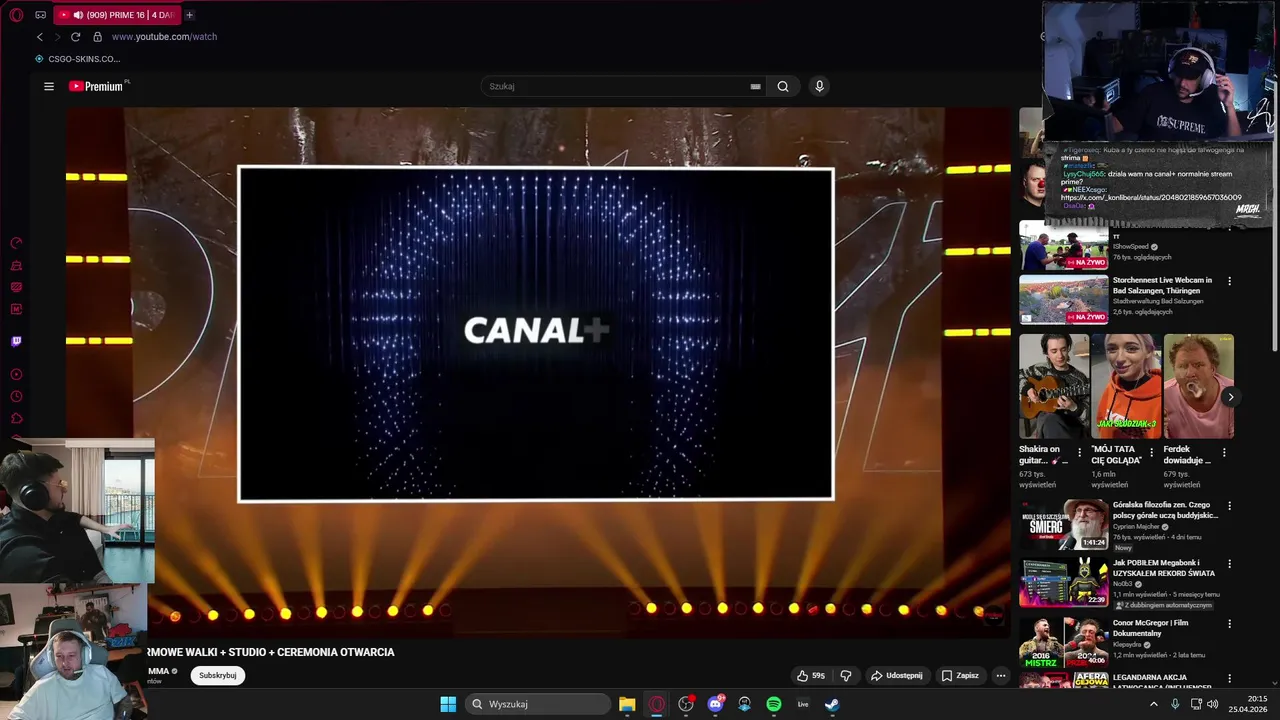Subscribe with the Subskrybuj button
Viewport: 1280px width, 720px height.
pos(218,675)
